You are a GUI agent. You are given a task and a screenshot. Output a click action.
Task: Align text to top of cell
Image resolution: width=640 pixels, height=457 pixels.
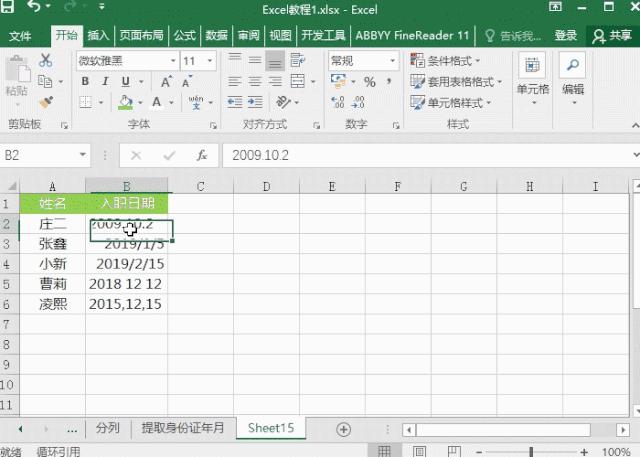point(235,60)
